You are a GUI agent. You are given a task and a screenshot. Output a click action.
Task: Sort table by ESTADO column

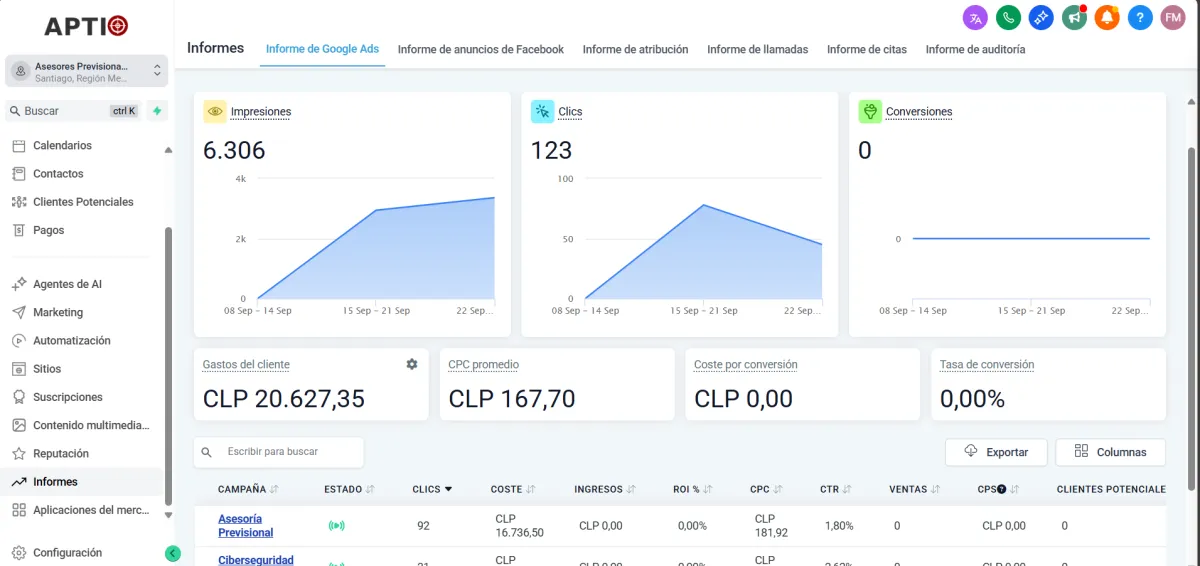click(349, 489)
